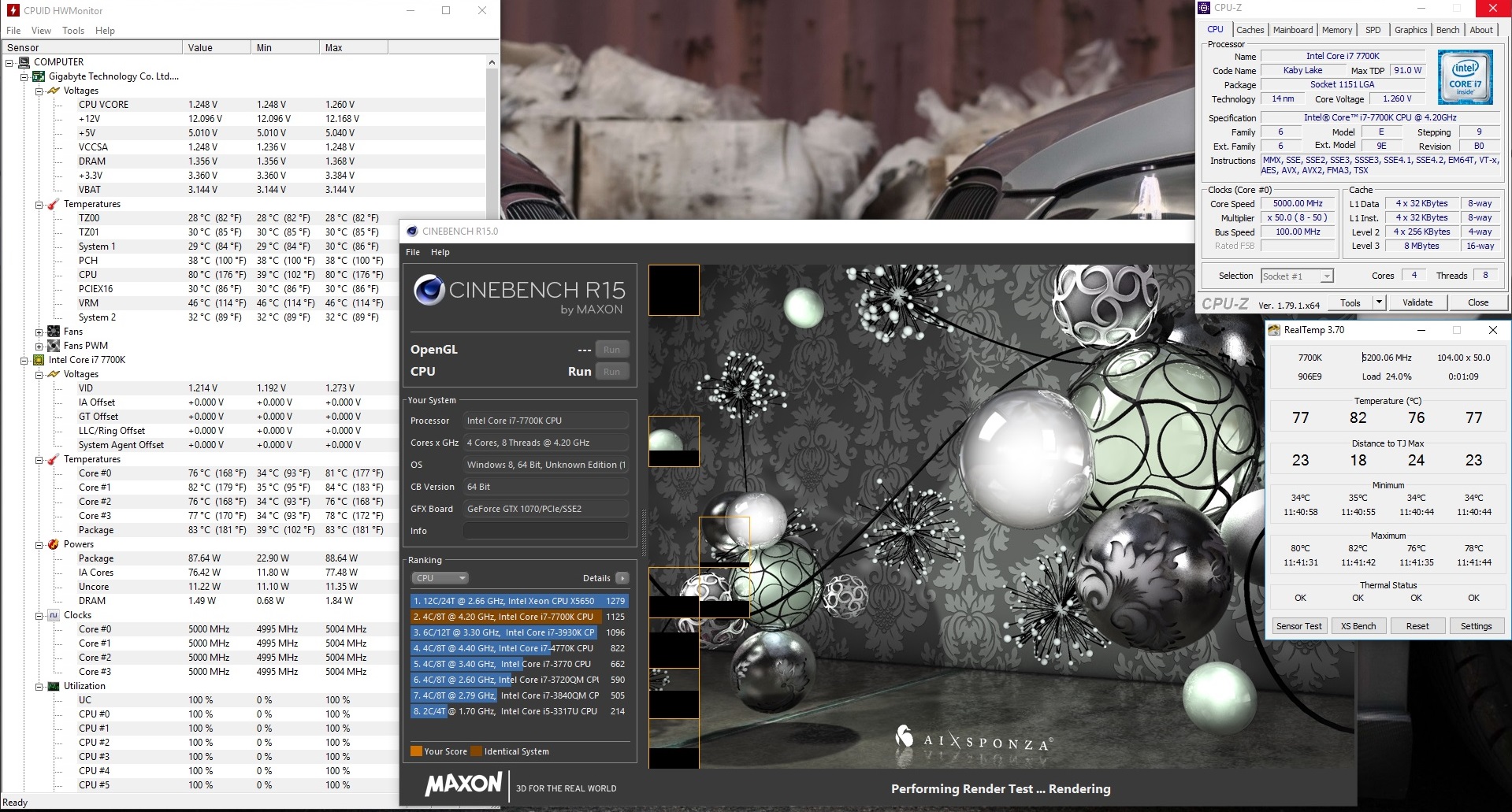Switch to the SPD tab in CPU-Z
1512x812 pixels.
(1373, 30)
